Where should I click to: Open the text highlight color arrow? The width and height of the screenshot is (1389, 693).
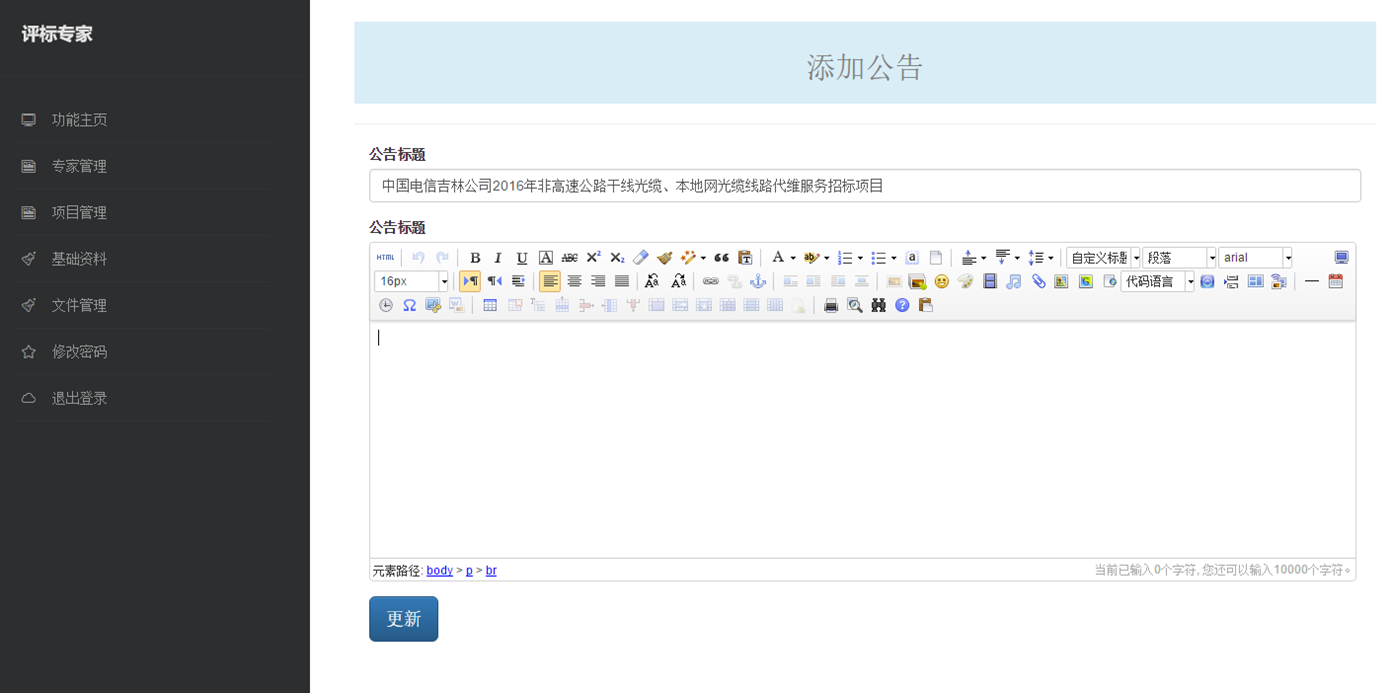pyautogui.click(x=826, y=258)
